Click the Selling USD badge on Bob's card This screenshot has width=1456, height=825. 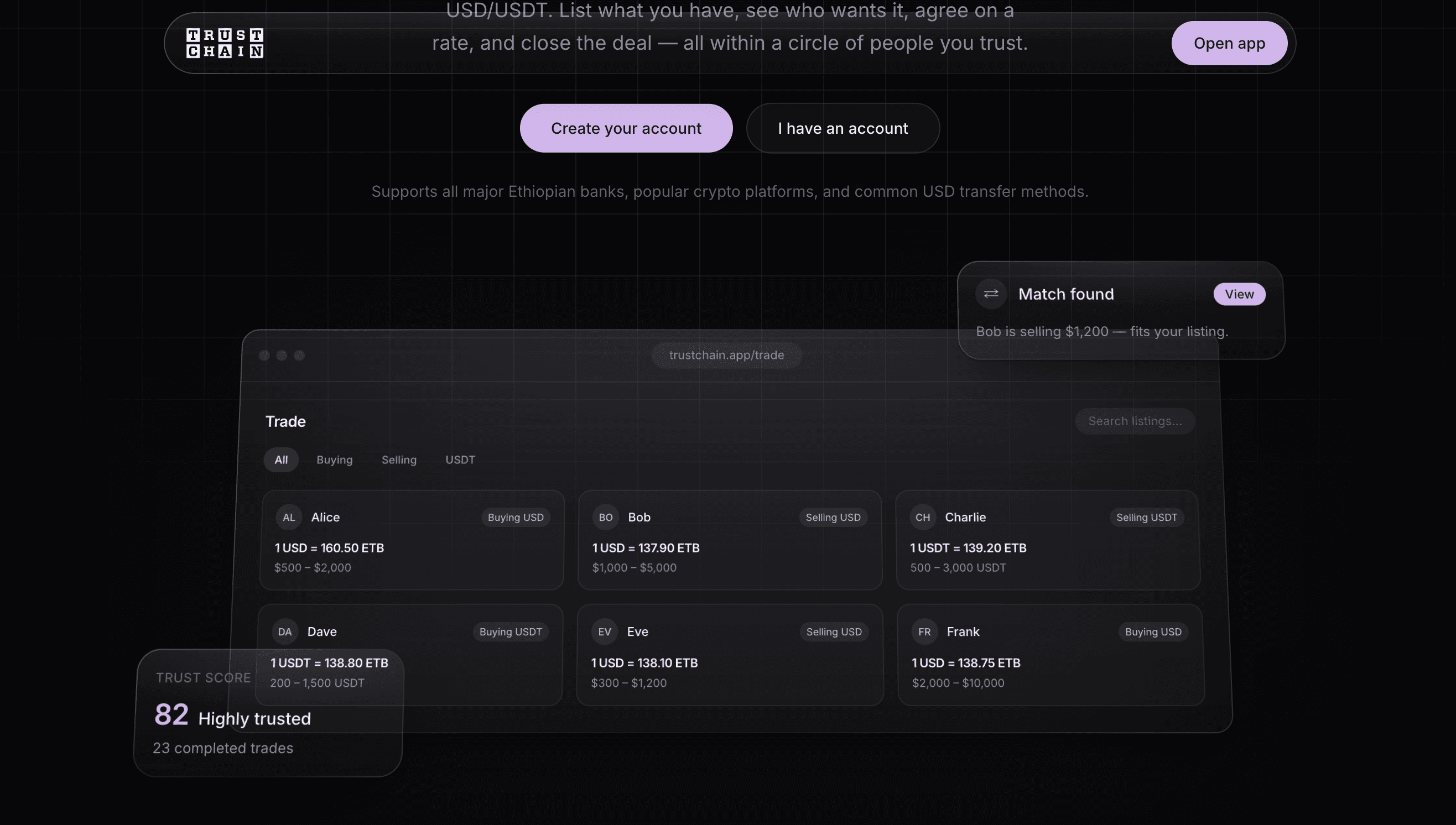point(833,518)
